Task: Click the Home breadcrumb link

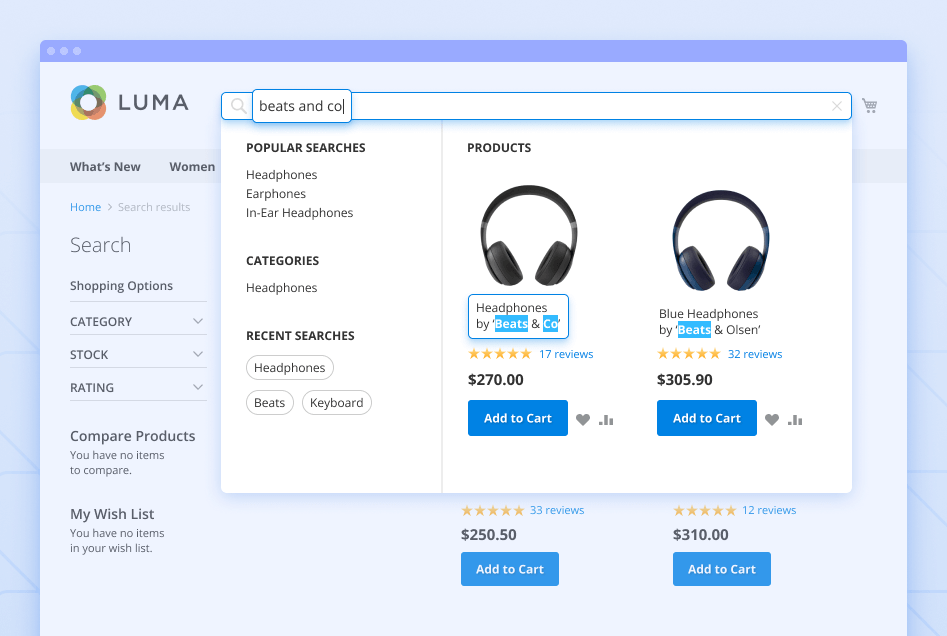Action: point(85,207)
